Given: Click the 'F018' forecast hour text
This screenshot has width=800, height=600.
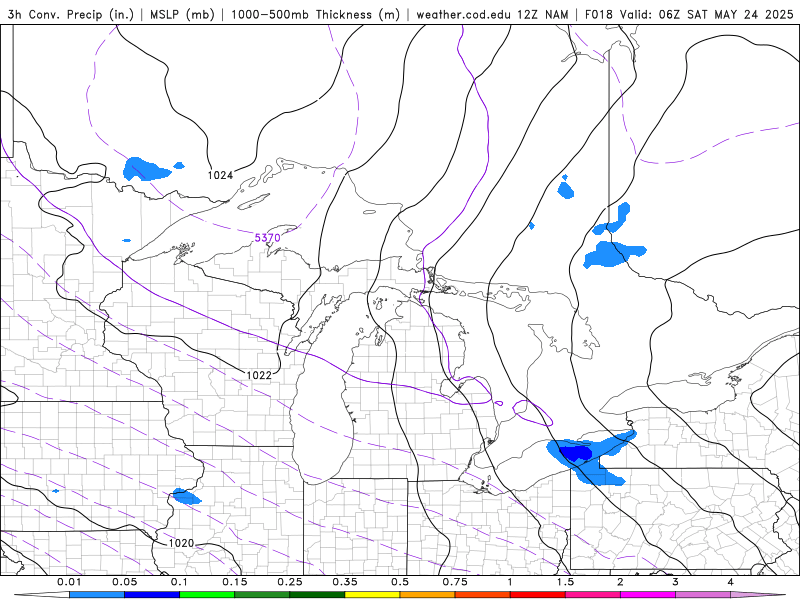Looking at the screenshot, I should [599, 14].
